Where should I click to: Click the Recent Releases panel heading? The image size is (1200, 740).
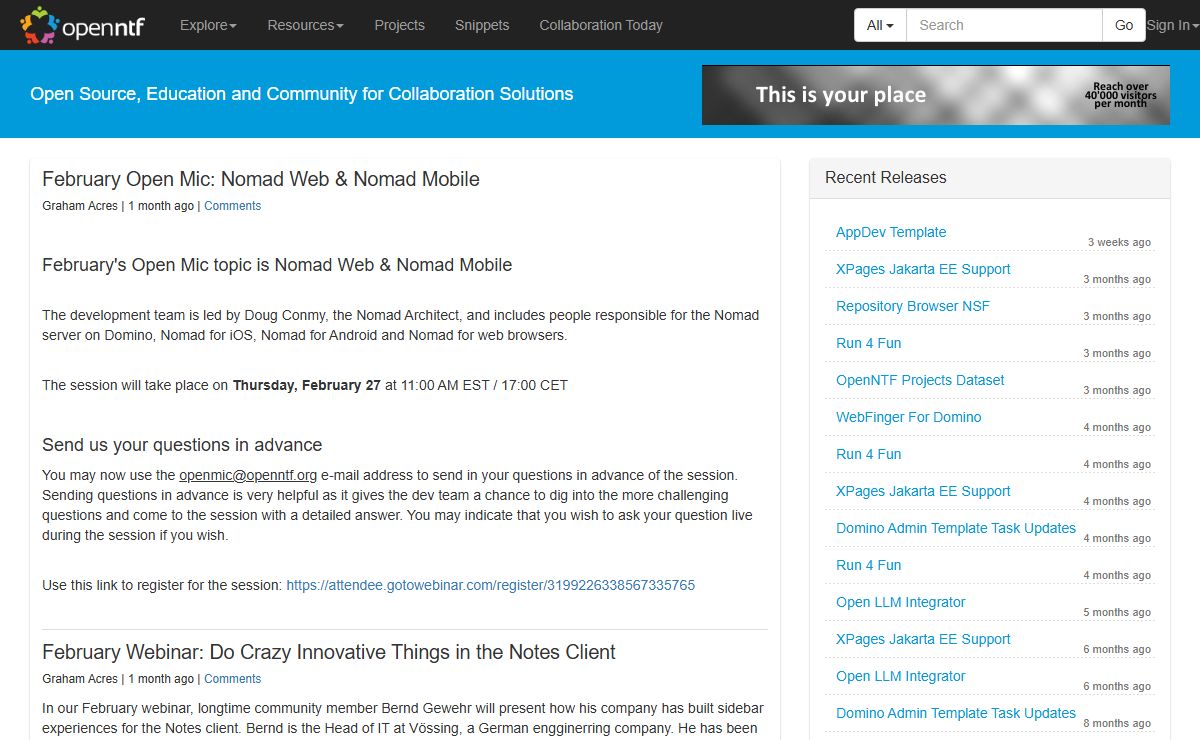pos(886,178)
